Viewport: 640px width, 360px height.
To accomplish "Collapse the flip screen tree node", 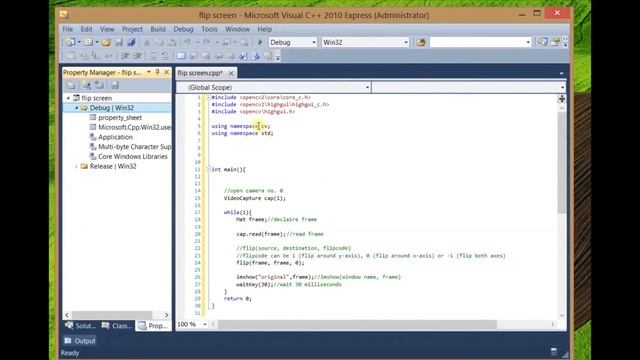I will pyautogui.click(x=68, y=98).
